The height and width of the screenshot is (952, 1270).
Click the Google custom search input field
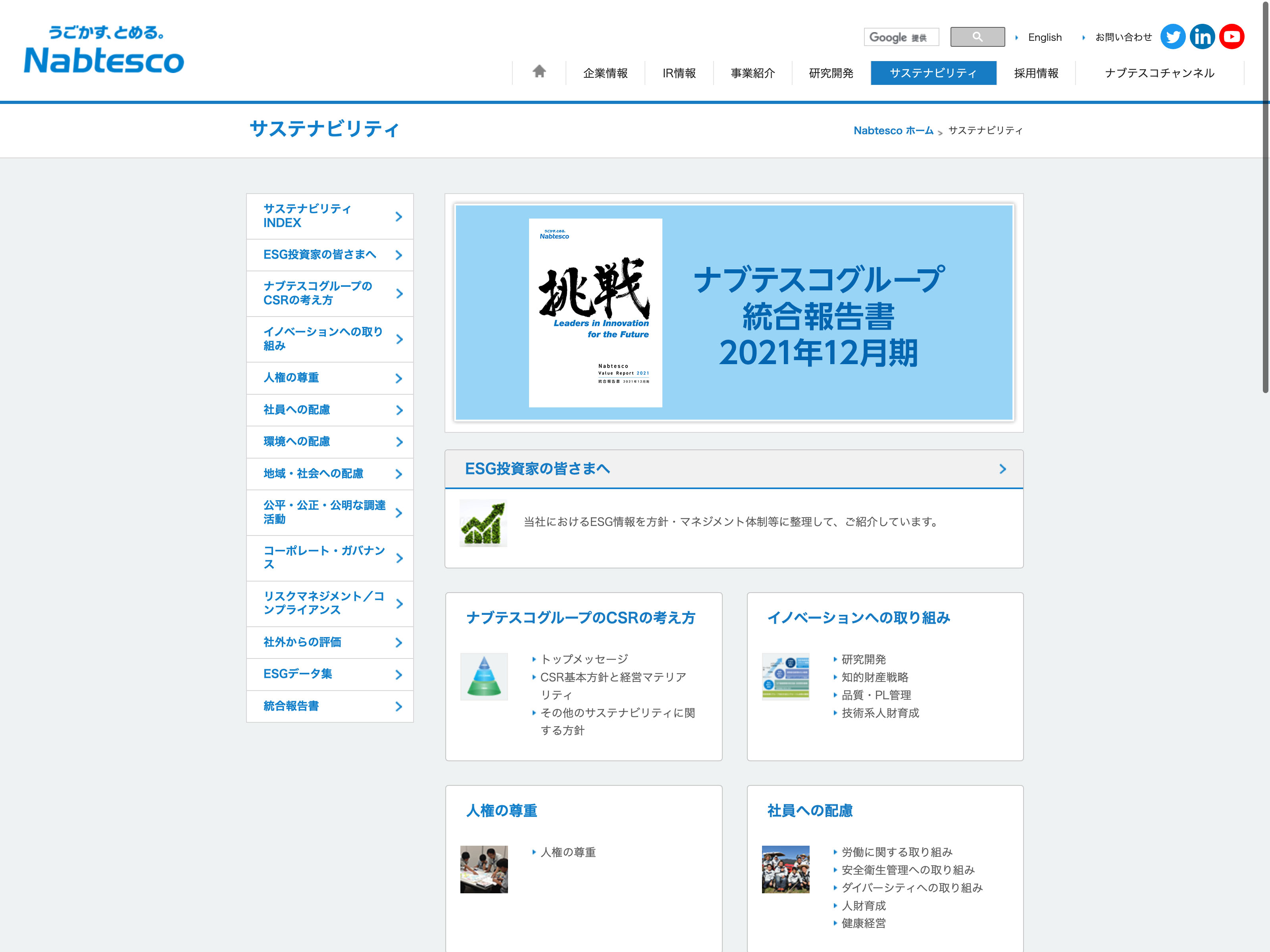click(901, 37)
